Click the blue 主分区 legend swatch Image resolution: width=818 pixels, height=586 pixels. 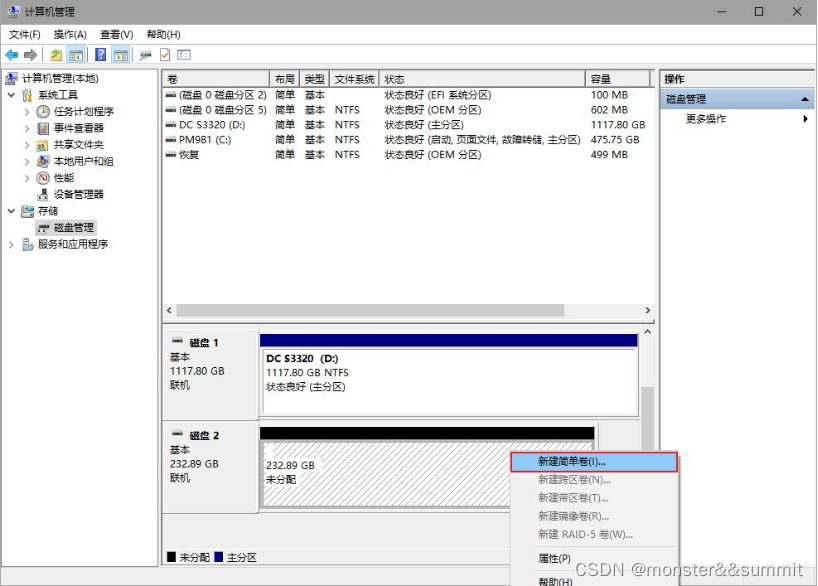pyautogui.click(x=219, y=557)
